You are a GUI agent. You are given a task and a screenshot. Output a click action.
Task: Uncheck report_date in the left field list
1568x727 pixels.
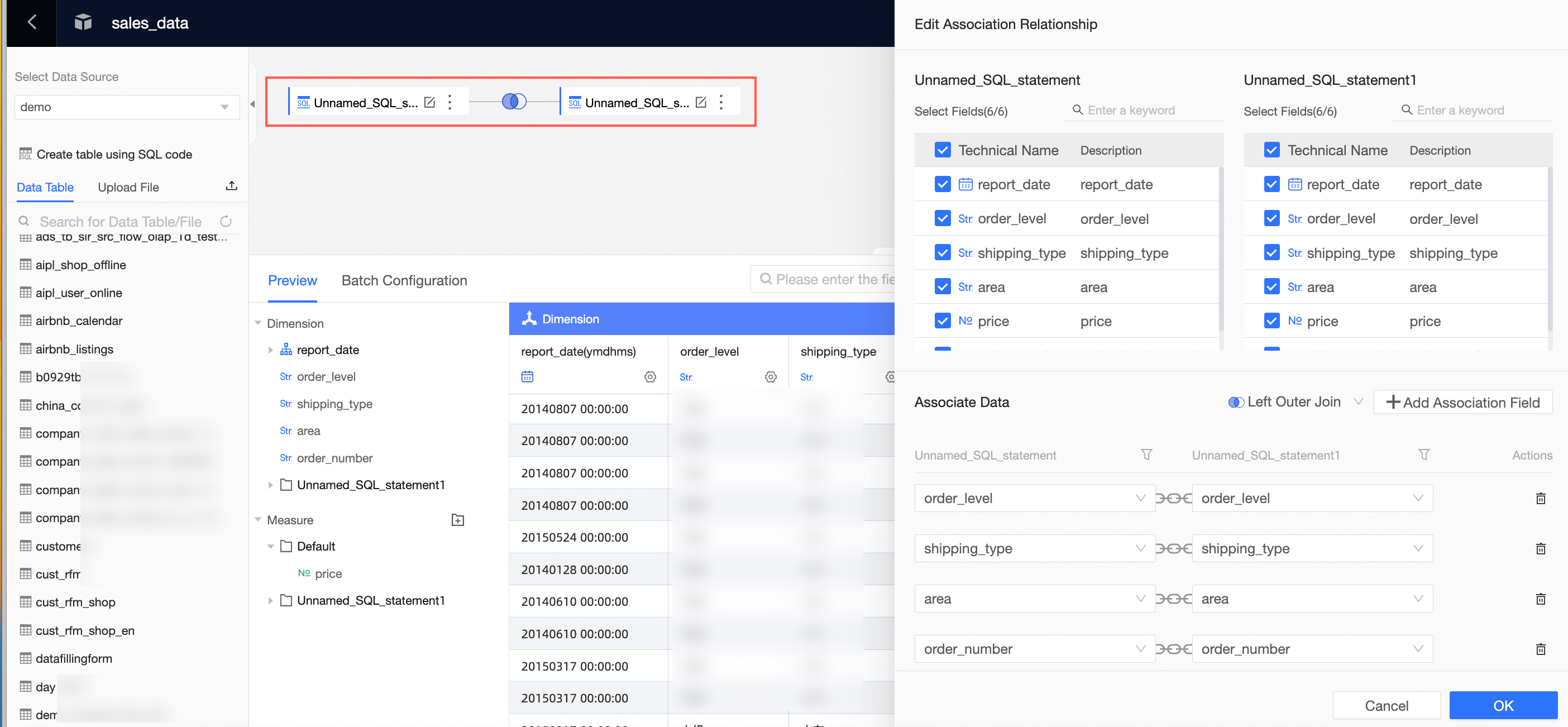pyautogui.click(x=942, y=184)
